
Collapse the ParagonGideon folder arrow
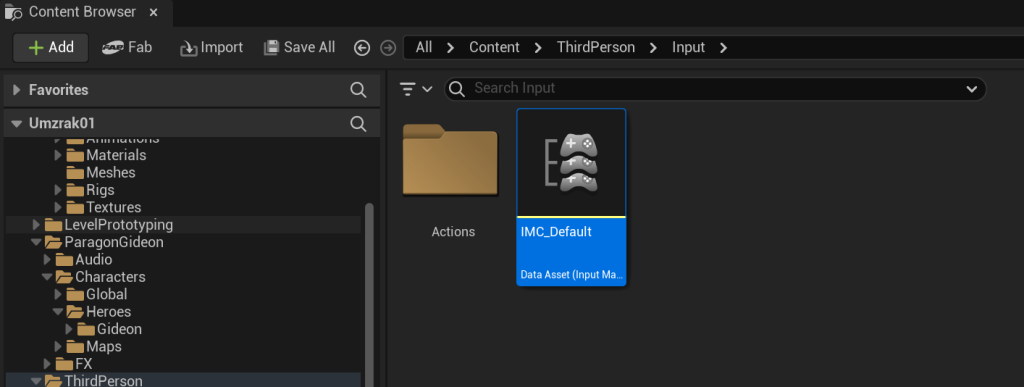point(36,242)
